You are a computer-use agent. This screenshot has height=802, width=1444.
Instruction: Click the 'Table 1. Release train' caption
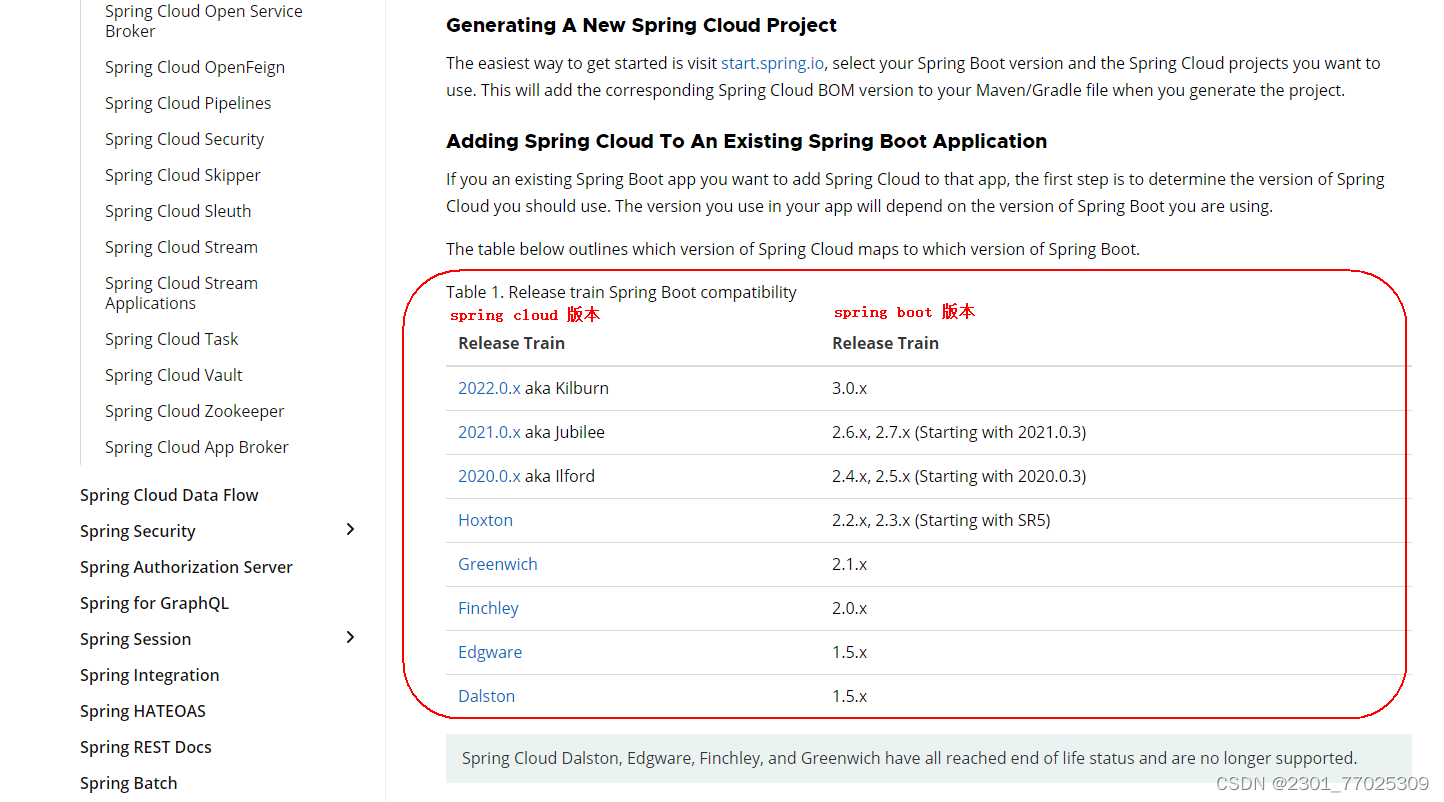click(621, 292)
